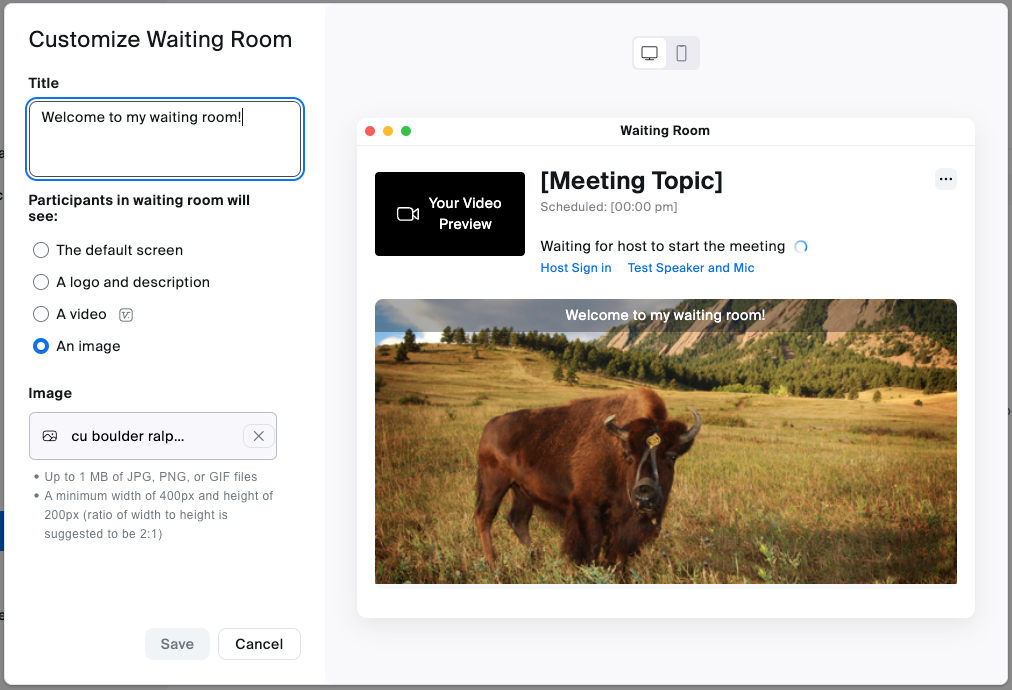Select the An image radio button
Image resolution: width=1012 pixels, height=690 pixels.
pyautogui.click(x=41, y=346)
